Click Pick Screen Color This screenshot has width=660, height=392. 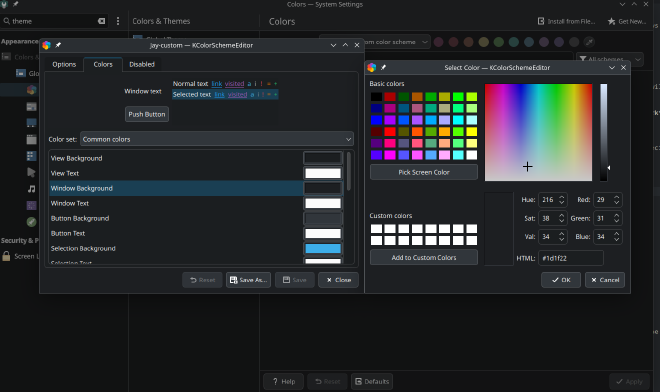424,172
